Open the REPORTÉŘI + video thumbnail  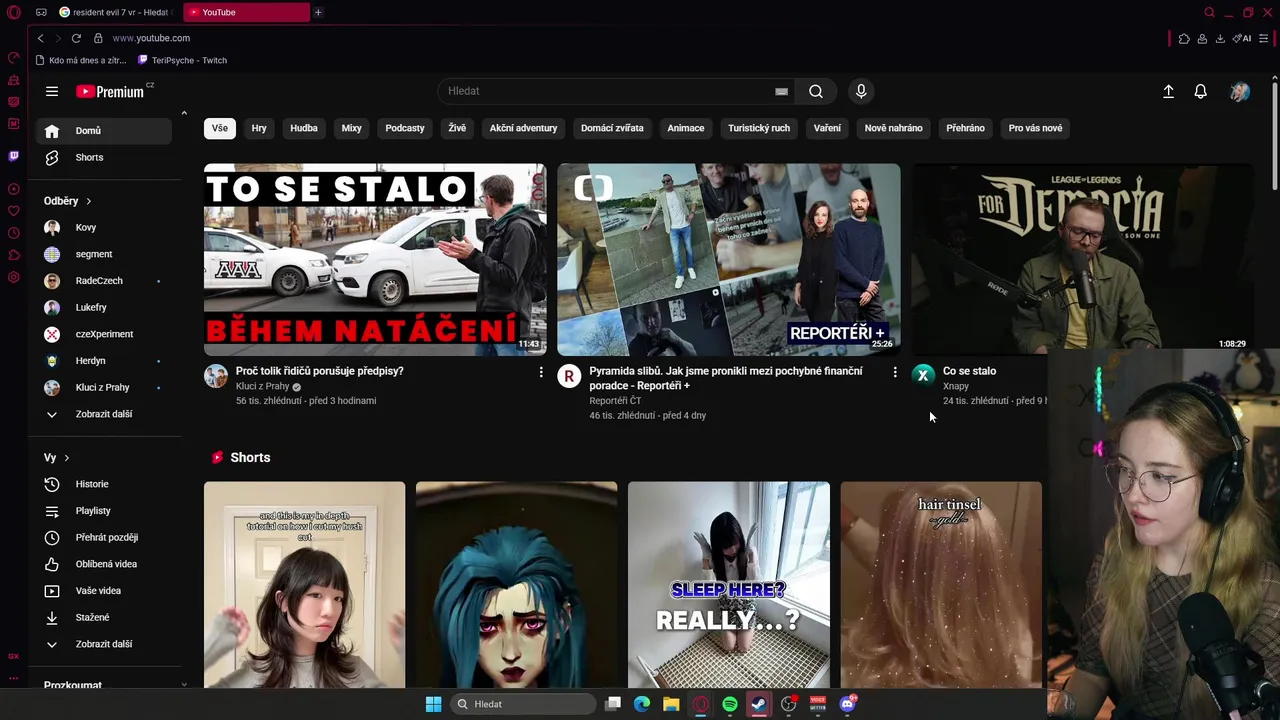[729, 260]
